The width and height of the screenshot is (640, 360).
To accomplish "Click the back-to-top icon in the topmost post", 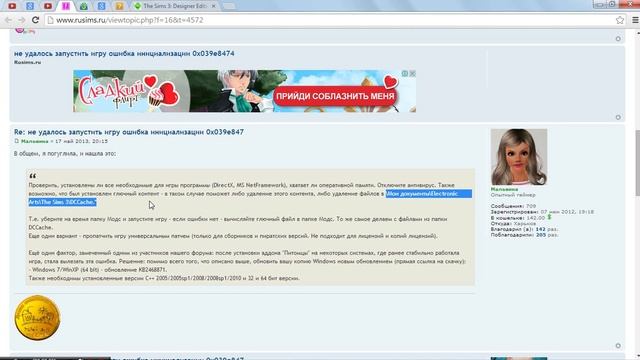I will pyautogui.click(x=618, y=39).
